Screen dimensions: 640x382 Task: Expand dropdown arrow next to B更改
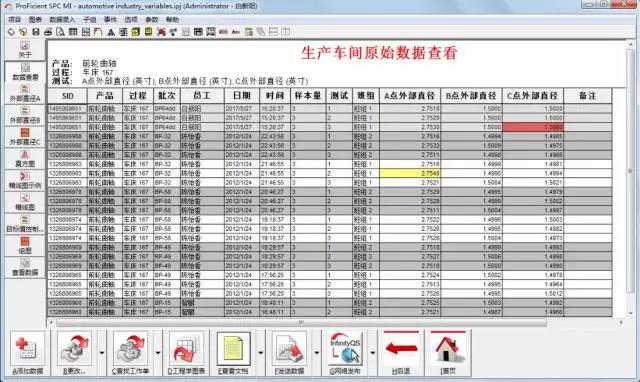pyautogui.click(x=102, y=353)
